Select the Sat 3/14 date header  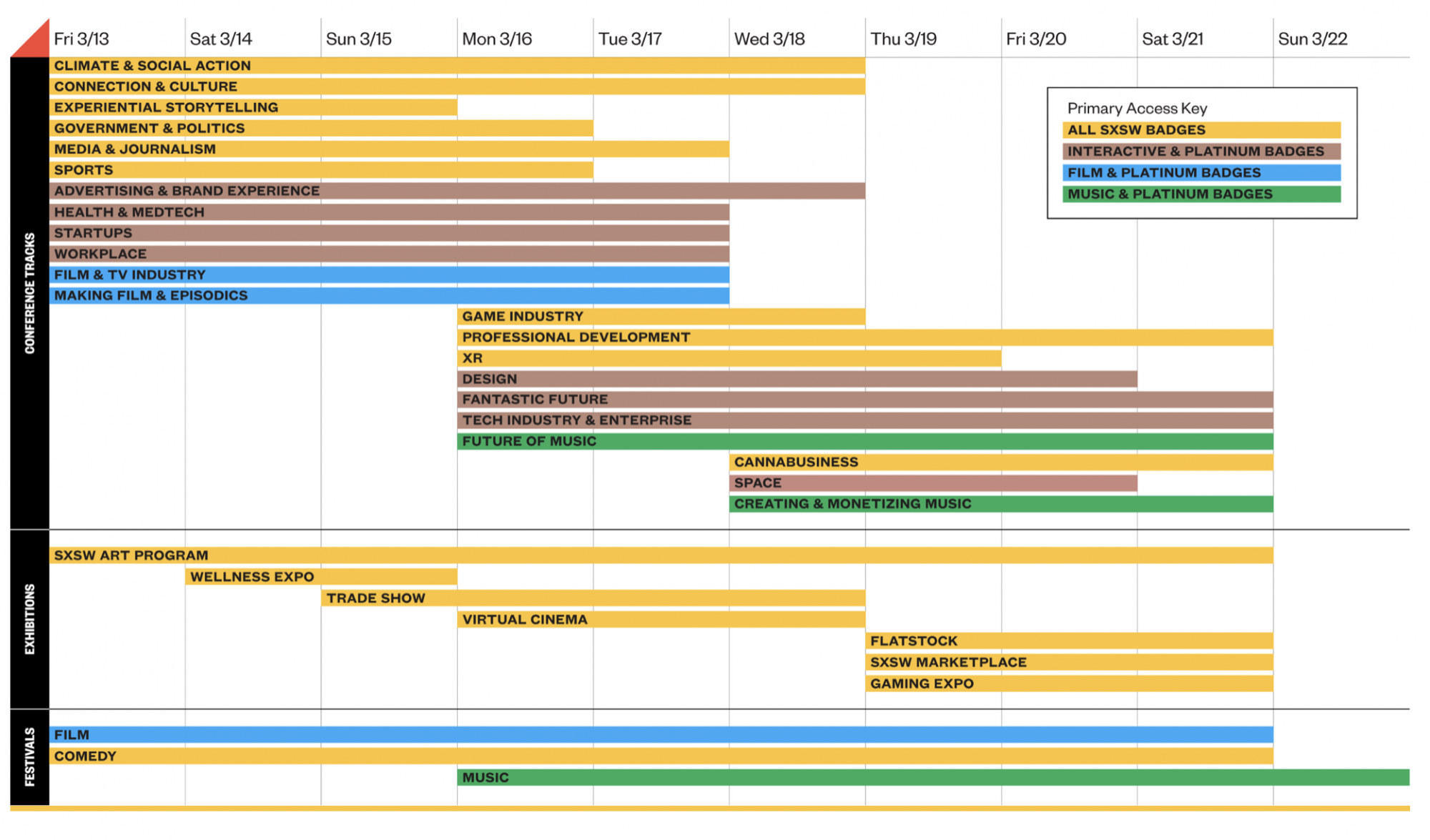[221, 39]
